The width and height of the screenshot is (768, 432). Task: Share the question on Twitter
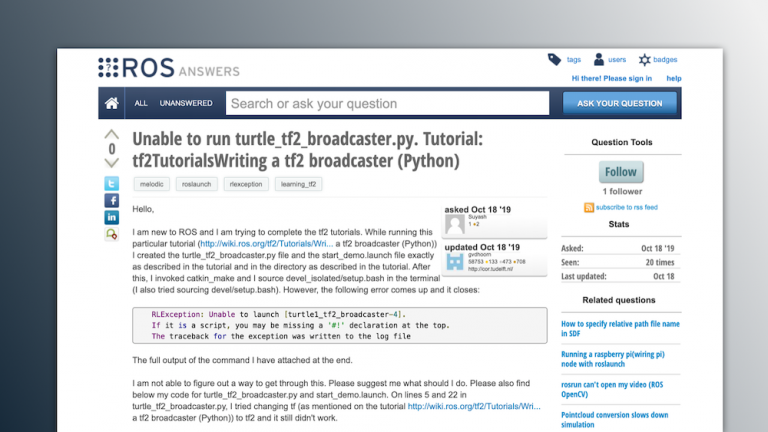pos(112,183)
